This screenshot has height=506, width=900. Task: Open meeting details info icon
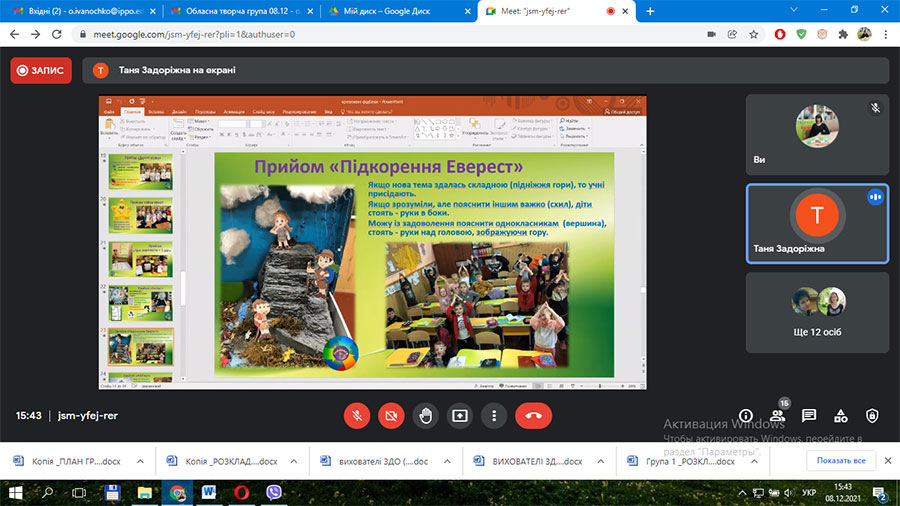click(x=746, y=416)
